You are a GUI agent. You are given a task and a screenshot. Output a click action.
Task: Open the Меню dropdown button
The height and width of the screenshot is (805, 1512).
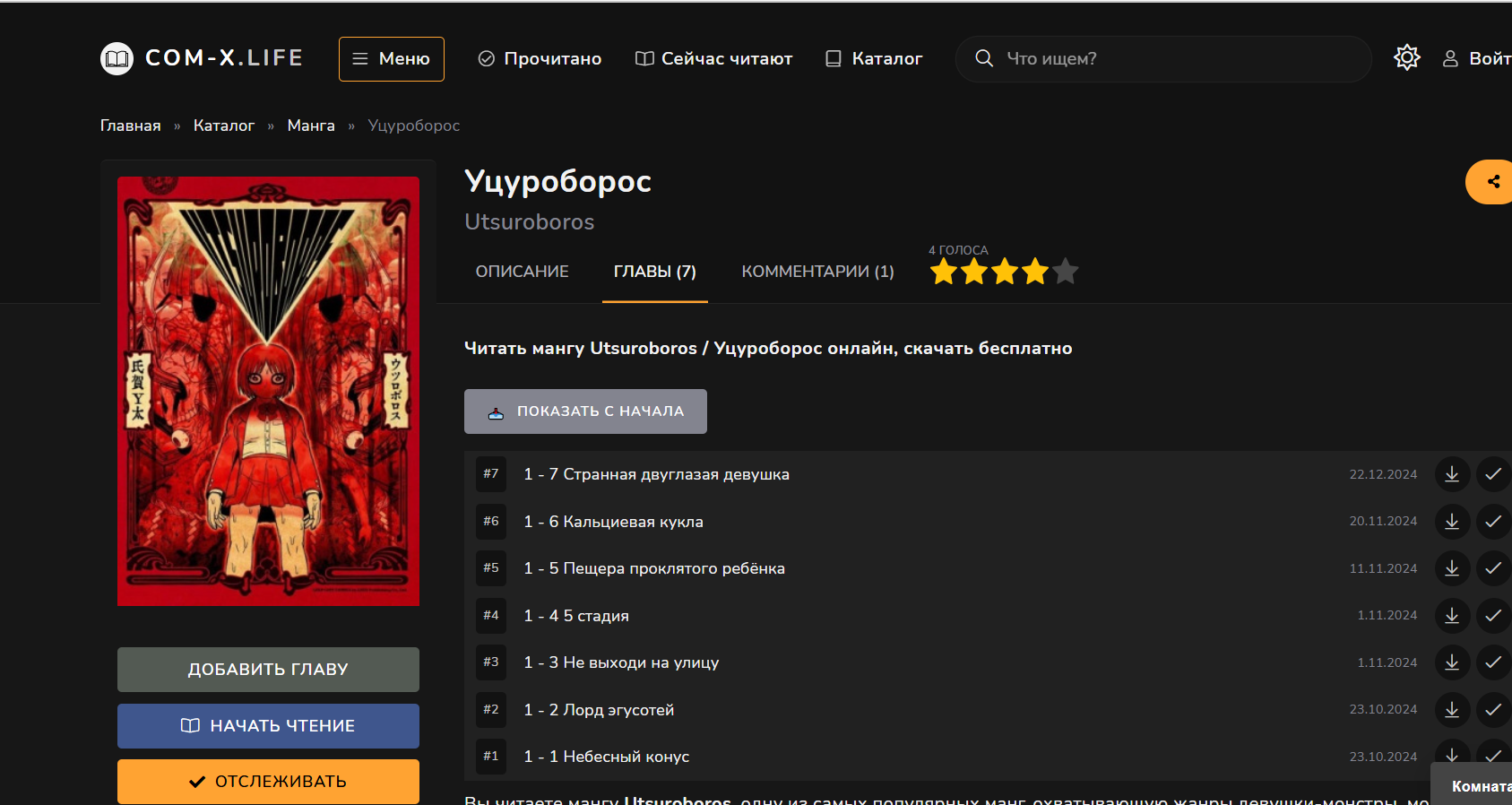tap(392, 59)
